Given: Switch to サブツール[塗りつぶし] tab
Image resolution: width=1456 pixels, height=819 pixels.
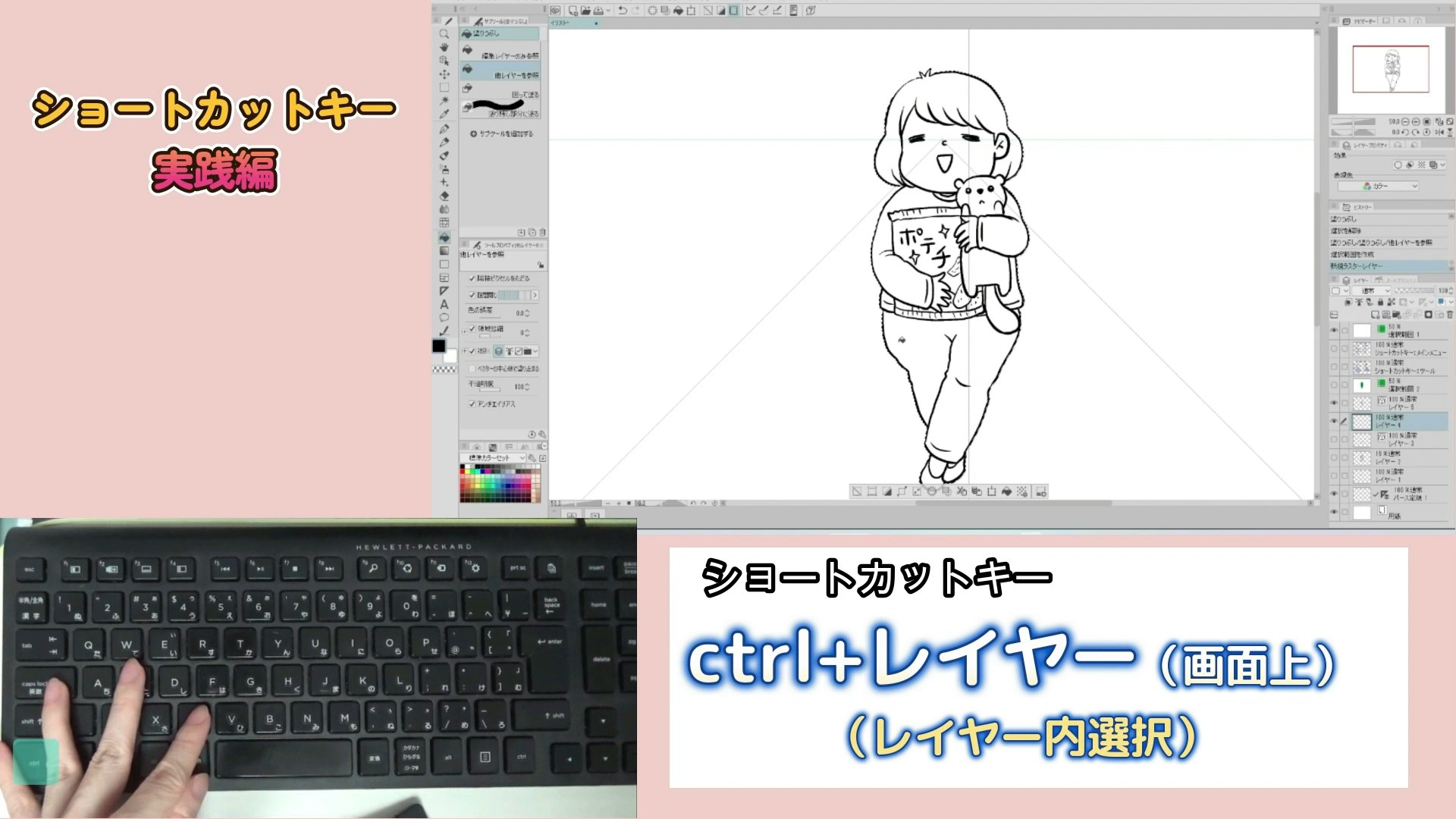Looking at the screenshot, I should [500, 21].
